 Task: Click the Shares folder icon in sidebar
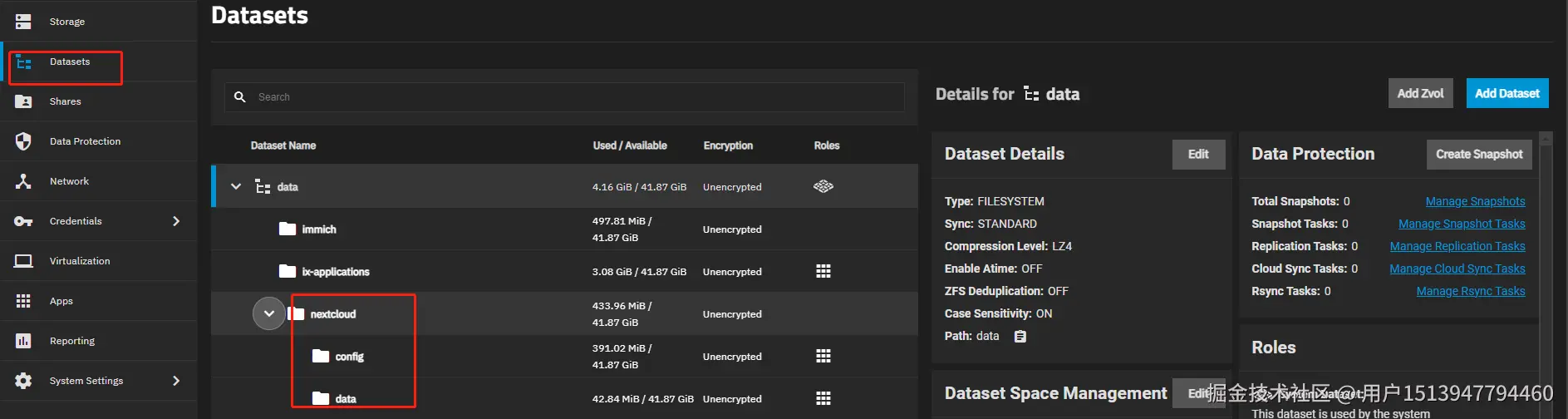(x=23, y=101)
